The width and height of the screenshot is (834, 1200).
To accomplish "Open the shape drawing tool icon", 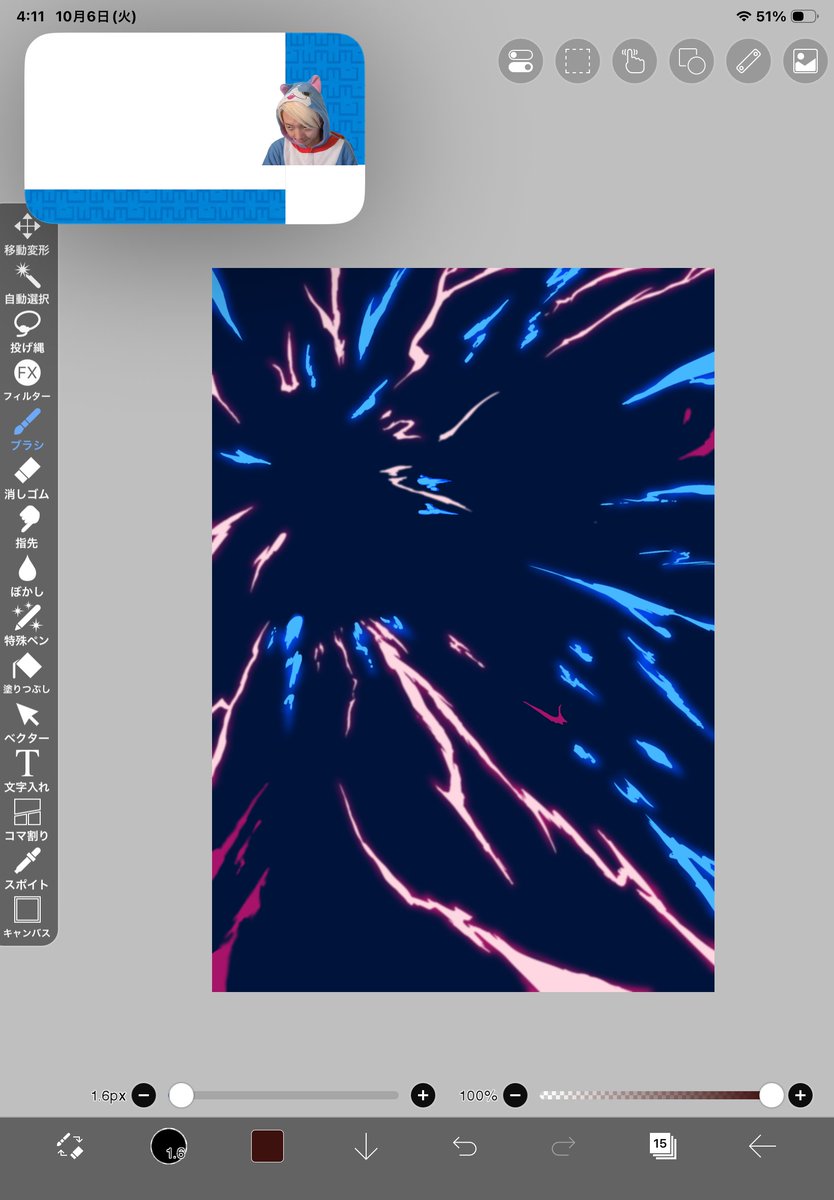I will tap(691, 61).
